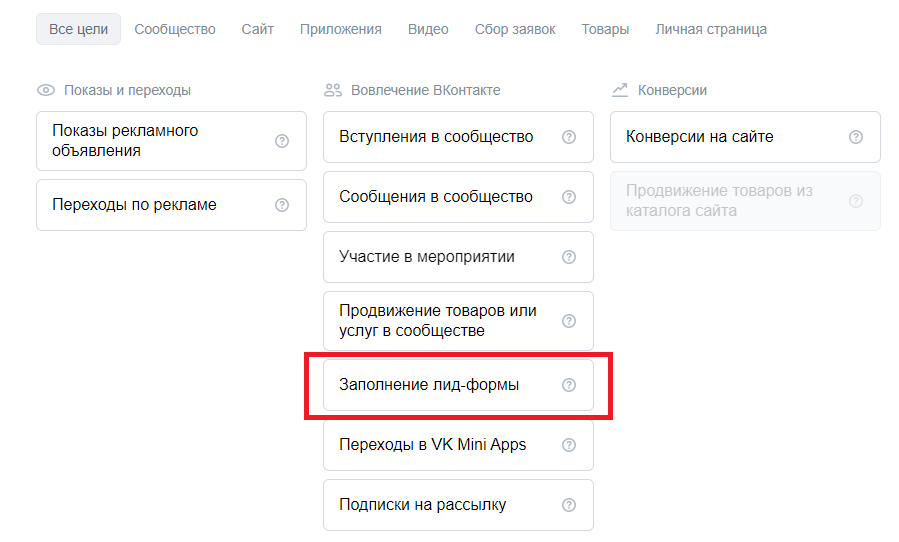Viewport: 899px width, 542px height.
Task: Open help tooltip for "Вступления в сообщество"
Action: point(569,137)
